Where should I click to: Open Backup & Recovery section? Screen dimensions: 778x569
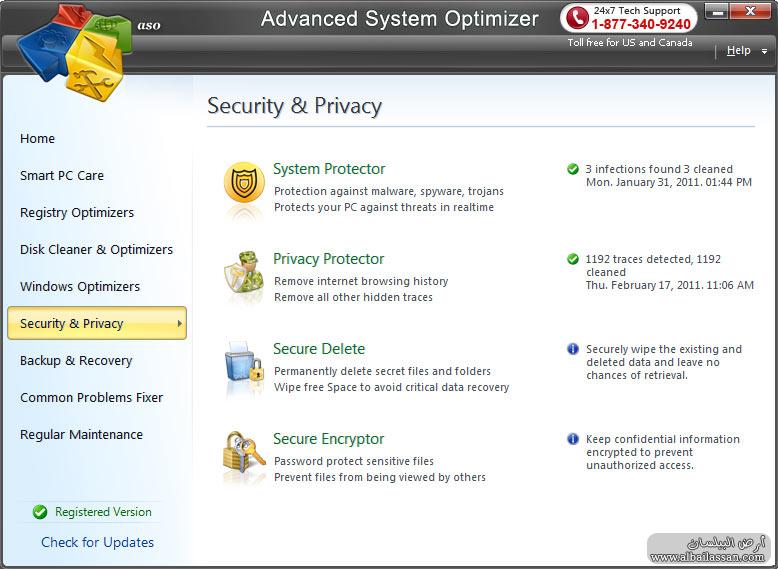coord(76,361)
